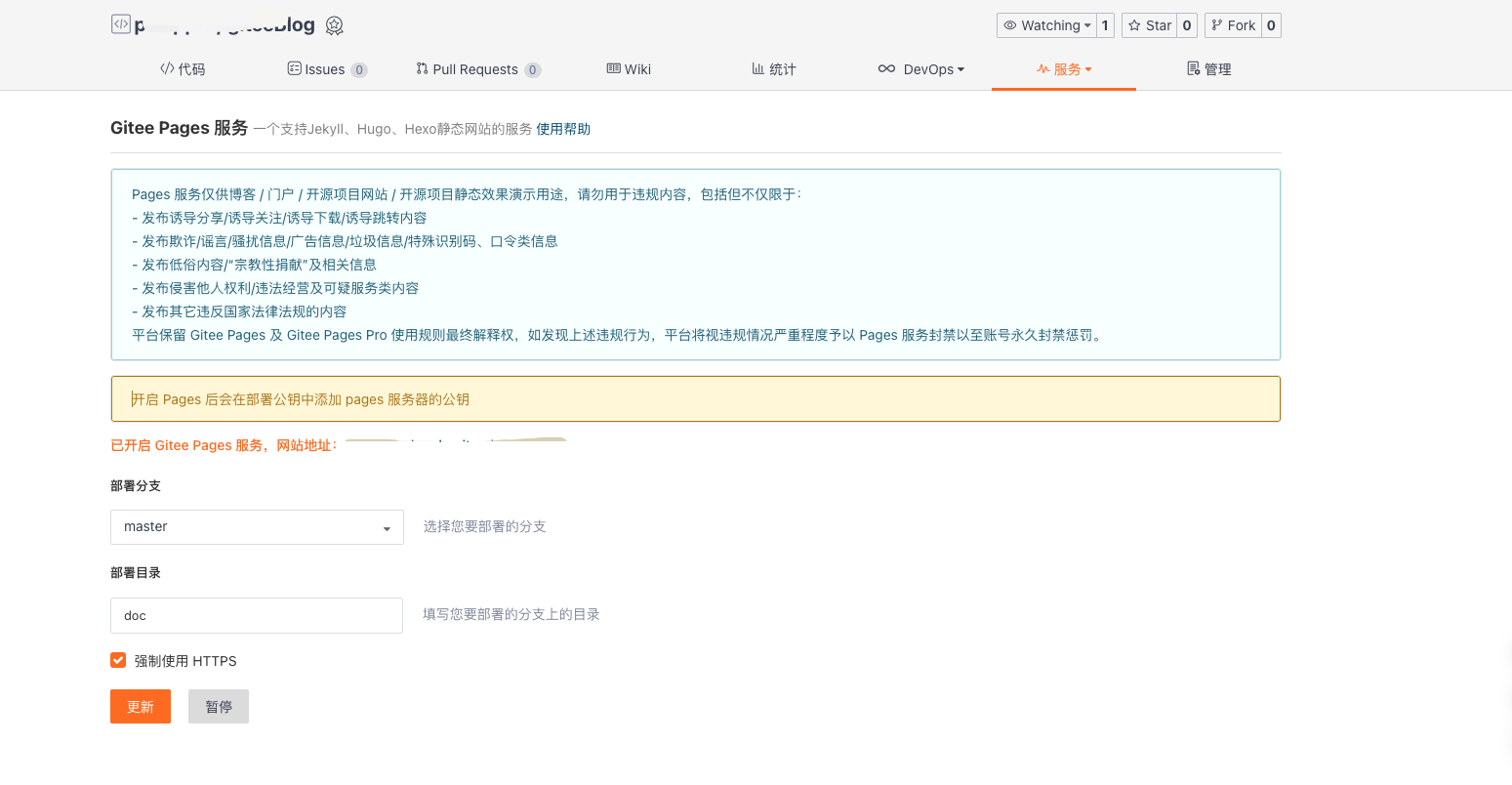This screenshot has height=785, width=1512.
Task: Click the orange 更新 button
Action: (141, 706)
